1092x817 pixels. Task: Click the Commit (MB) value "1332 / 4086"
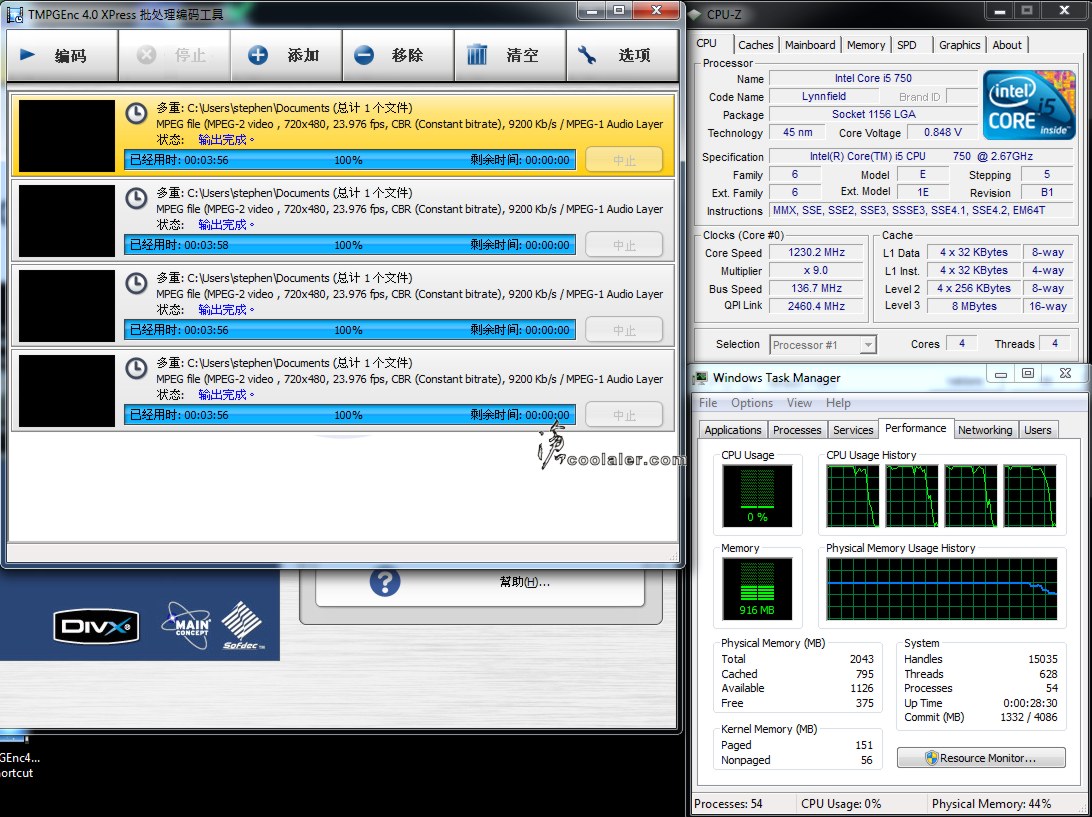pos(1028,717)
